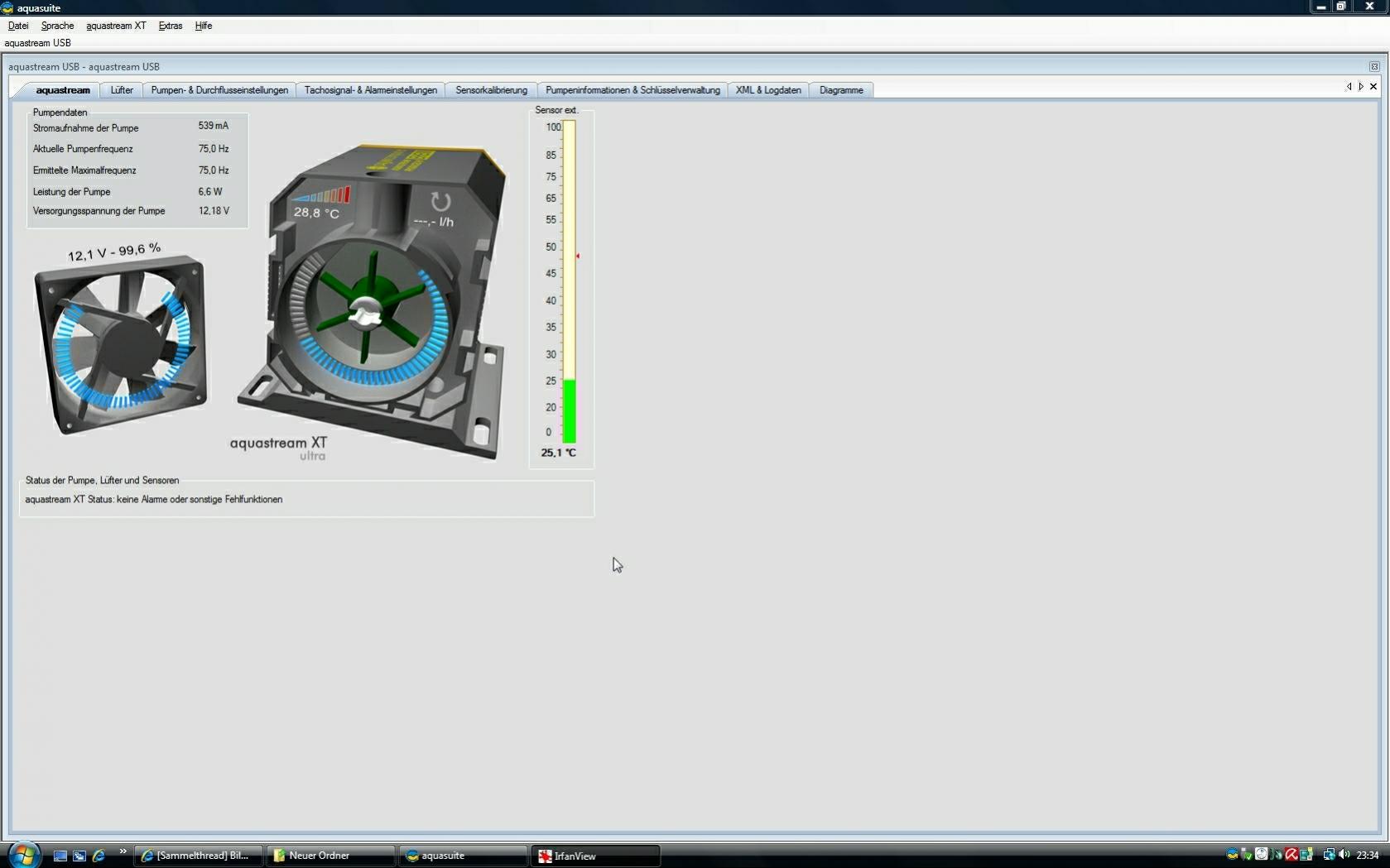Screen dimensions: 1390x868
Task: Click Show Desktop quick launch icon
Action: (x=60, y=856)
